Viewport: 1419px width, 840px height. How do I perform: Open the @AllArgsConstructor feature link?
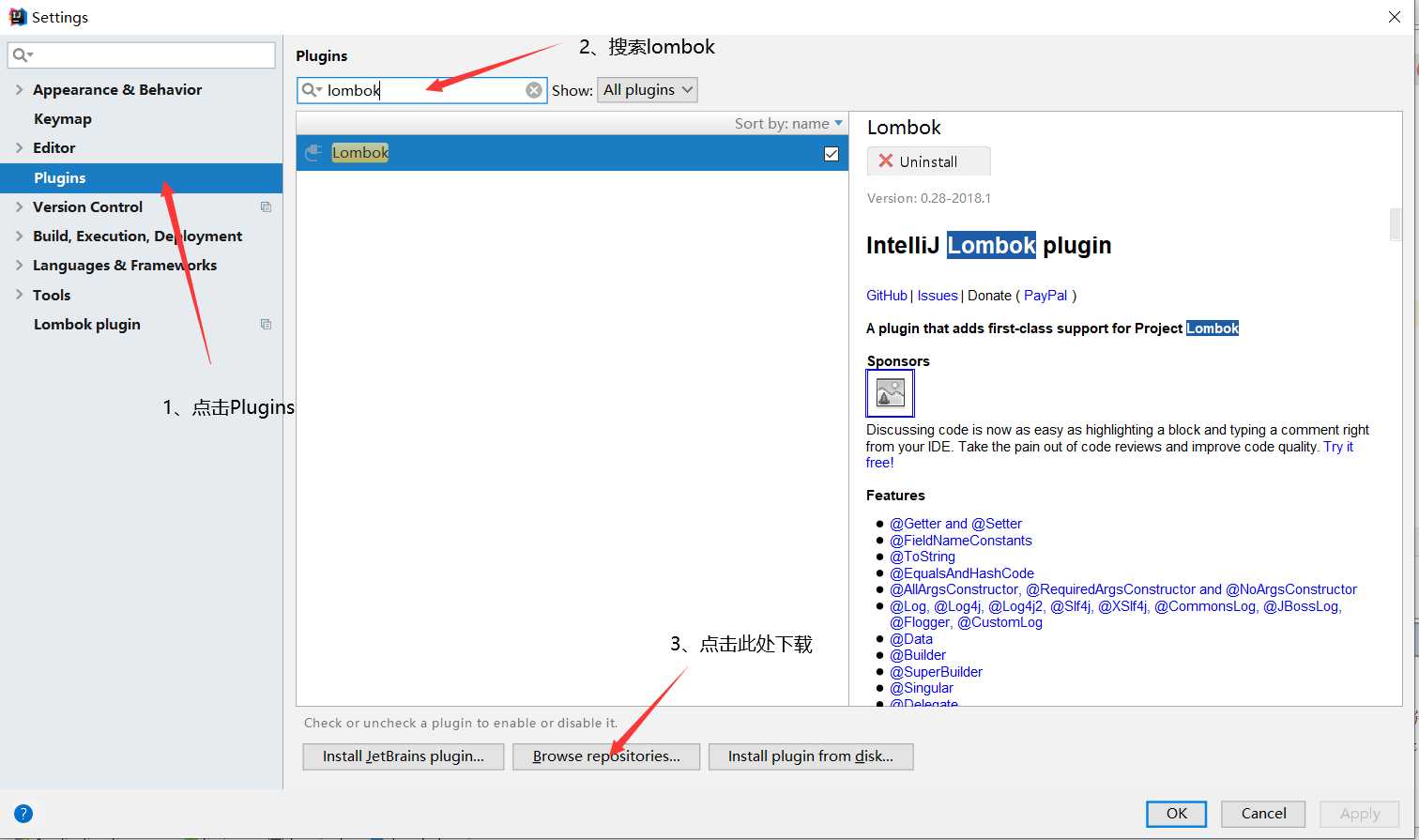click(x=1122, y=589)
